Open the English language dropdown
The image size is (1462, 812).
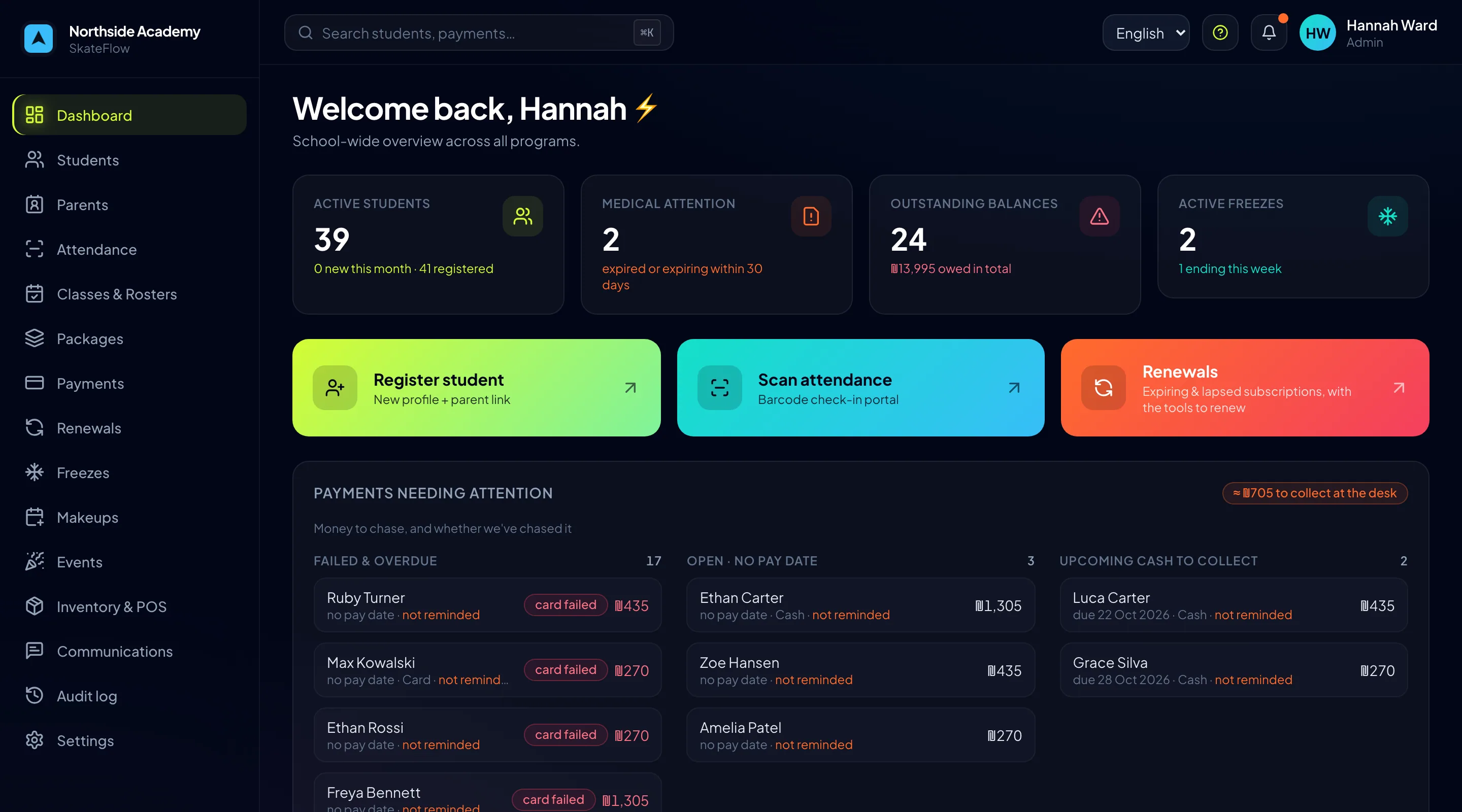pos(1145,33)
